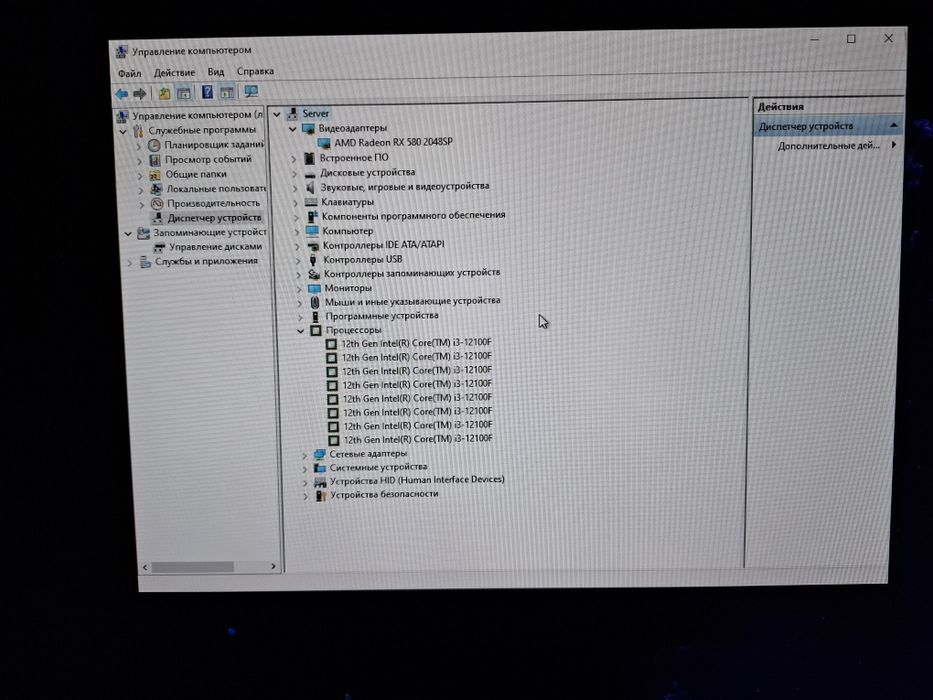Expand the Программные устройства category

point(300,317)
